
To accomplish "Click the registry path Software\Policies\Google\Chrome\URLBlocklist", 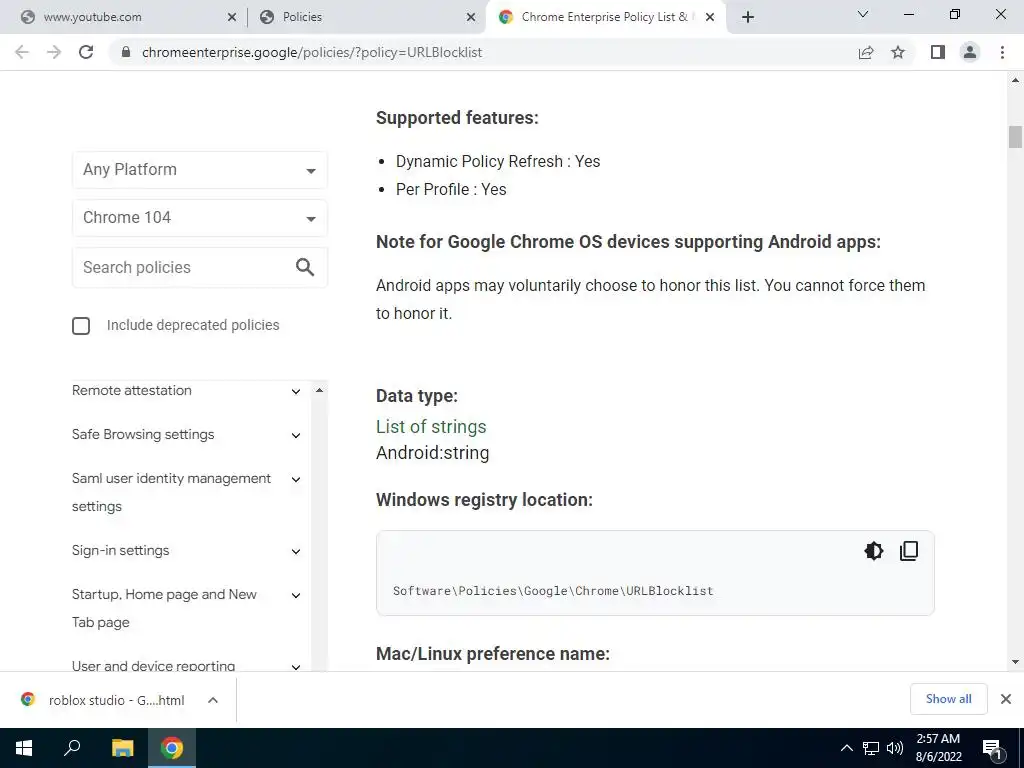I will click(553, 591).
